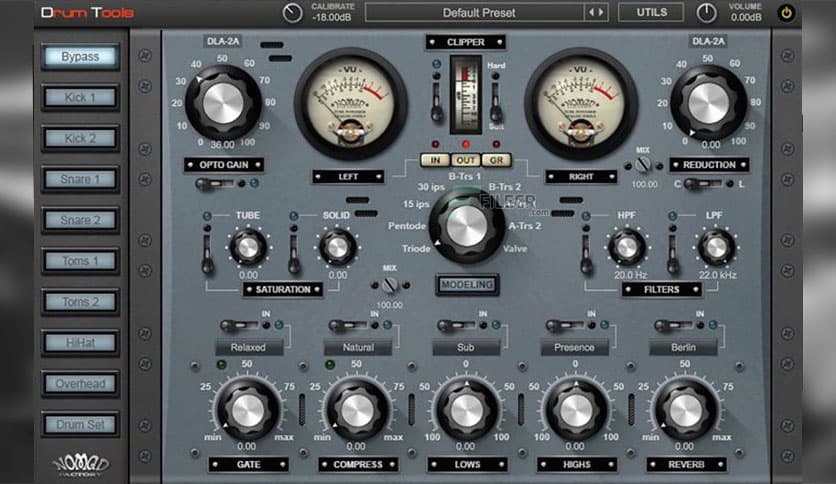
Task: Select the next preset arrow
Action: [x=601, y=12]
